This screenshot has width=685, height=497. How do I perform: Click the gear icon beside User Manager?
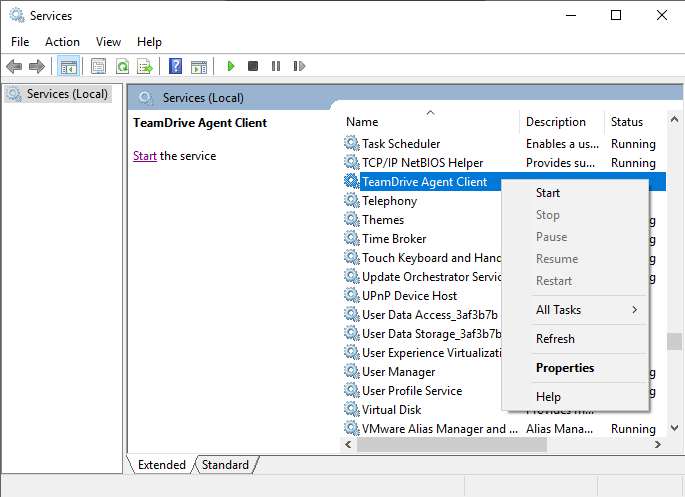(351, 371)
